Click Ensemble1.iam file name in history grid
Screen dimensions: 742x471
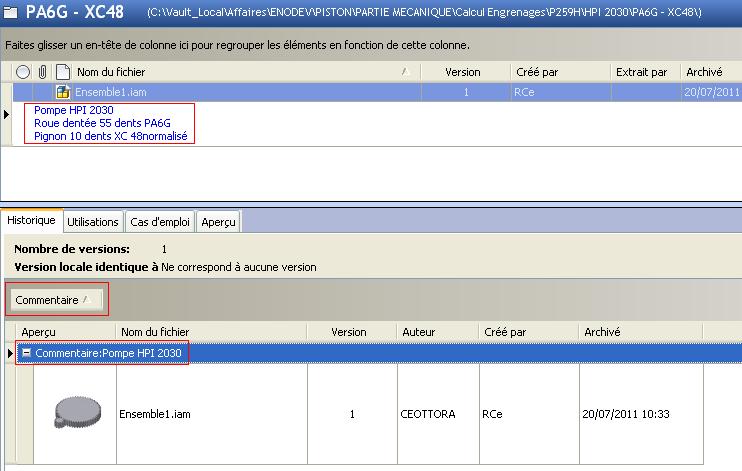pyautogui.click(x=155, y=414)
